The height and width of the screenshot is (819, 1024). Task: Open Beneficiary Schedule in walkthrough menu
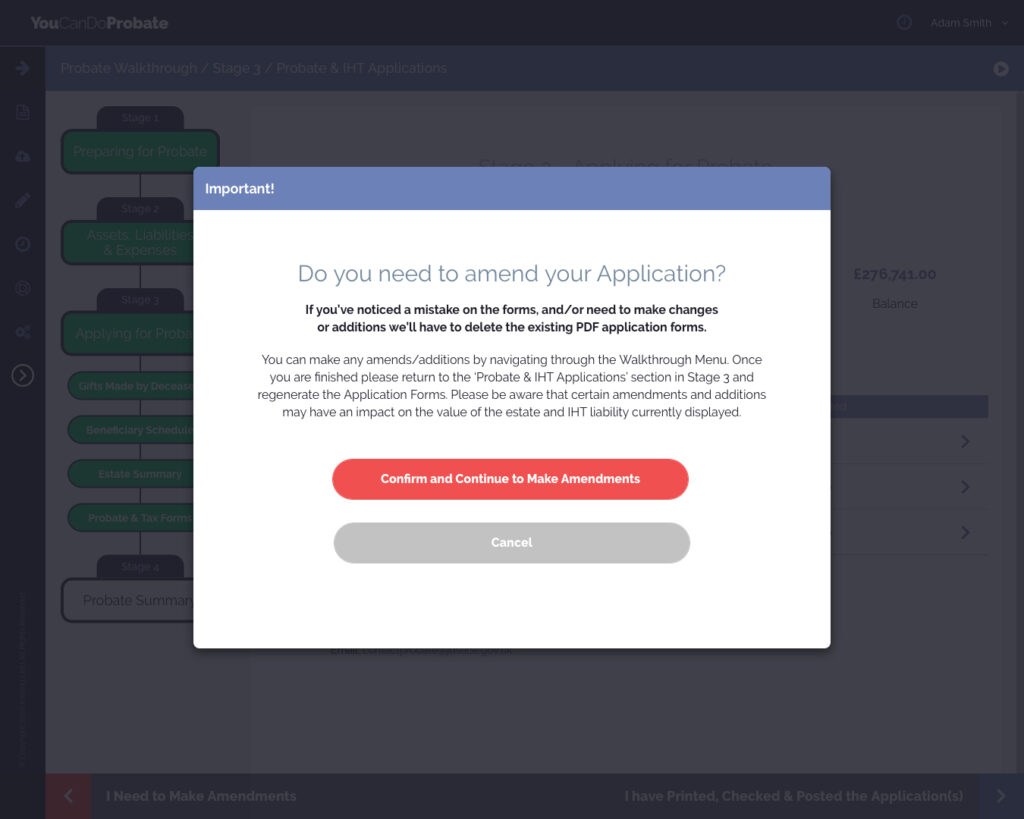pos(130,430)
